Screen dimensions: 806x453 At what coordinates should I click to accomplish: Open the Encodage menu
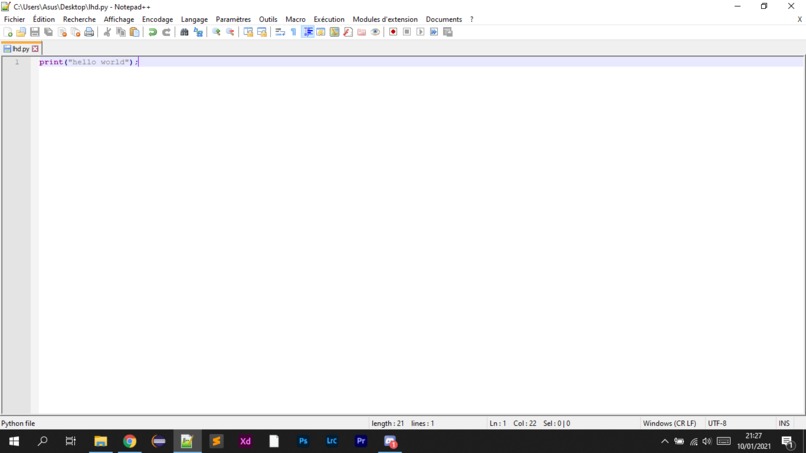click(x=157, y=19)
